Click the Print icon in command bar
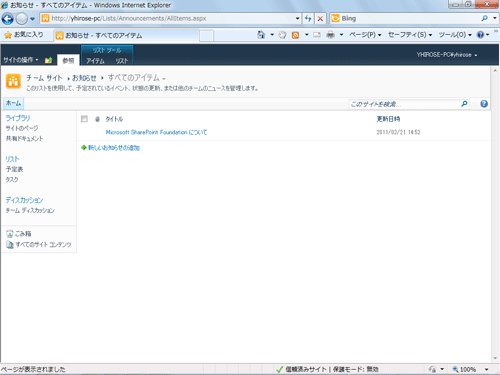Image resolution: width=500 pixels, height=375 pixels. pos(330,35)
